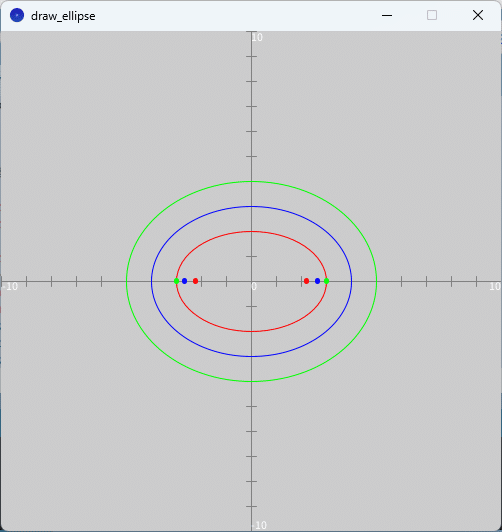Viewport: 502px width, 532px height.
Task: Click the left green focus point
Action: click(176, 281)
